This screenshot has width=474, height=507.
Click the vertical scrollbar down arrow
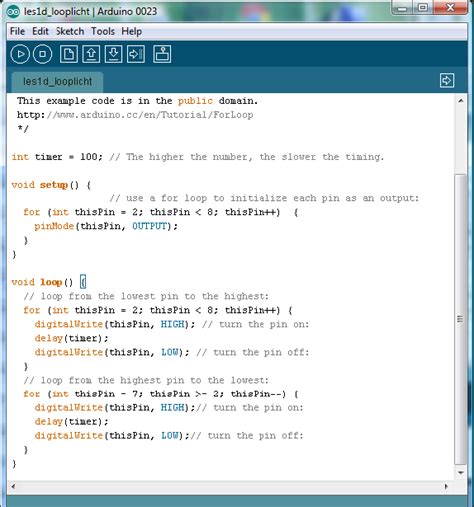(x=461, y=473)
